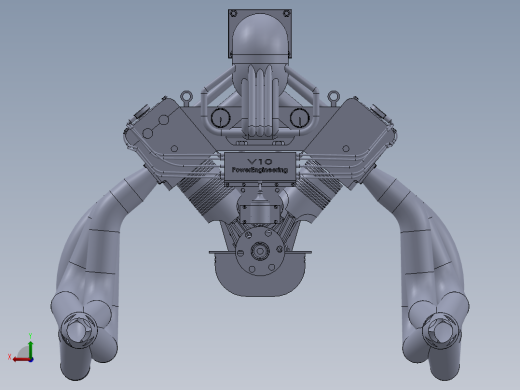Select the domed air intake on top of the engine
The height and width of the screenshot is (390, 520).
coord(260,39)
